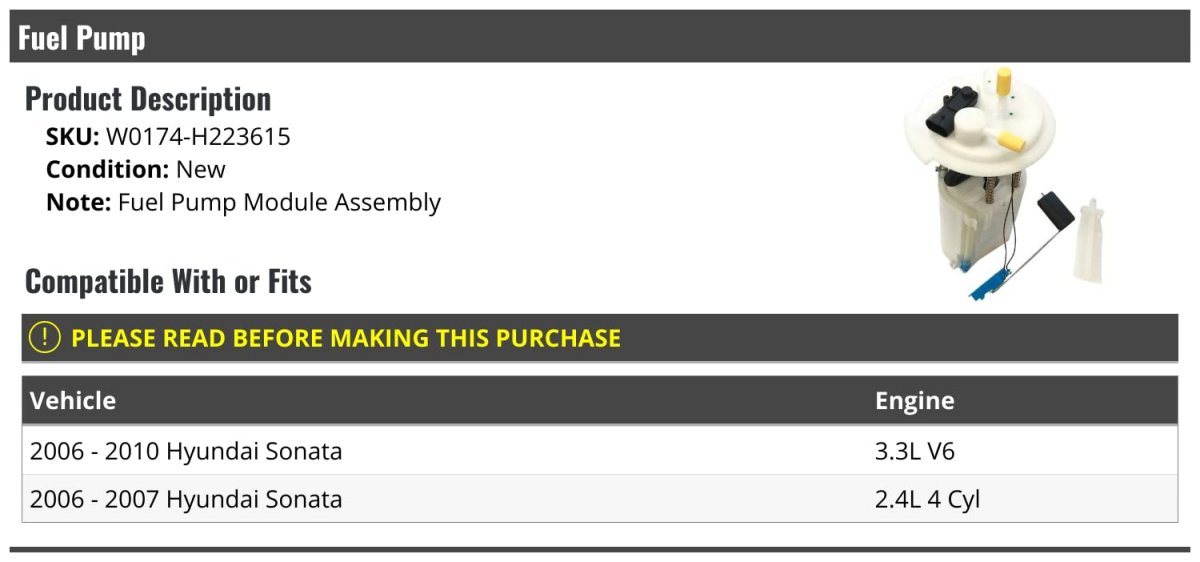The image size is (1200, 562).
Task: Click the yellow exclamation warning icon
Action: tap(45, 338)
